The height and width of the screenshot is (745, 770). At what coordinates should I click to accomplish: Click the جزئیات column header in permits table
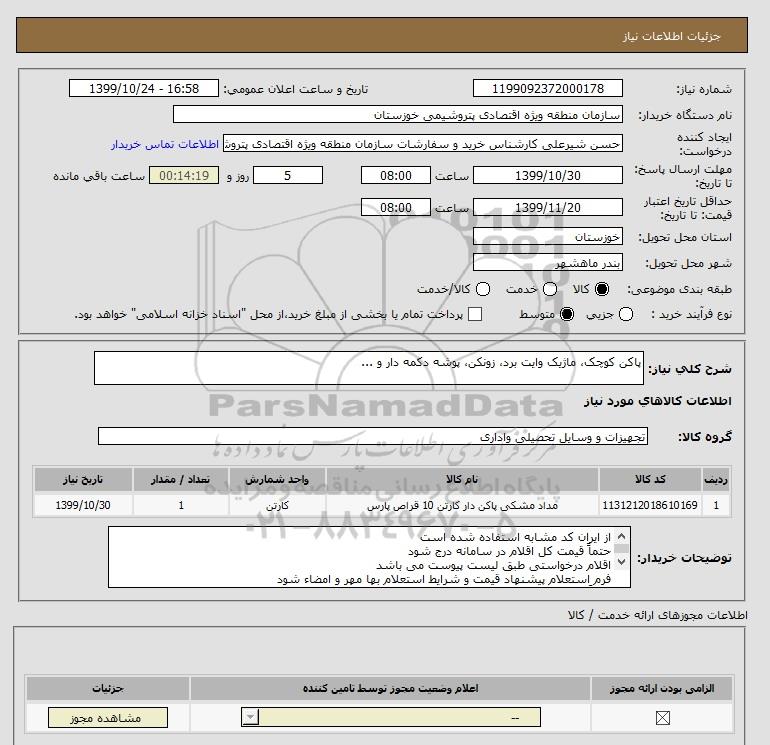108,689
